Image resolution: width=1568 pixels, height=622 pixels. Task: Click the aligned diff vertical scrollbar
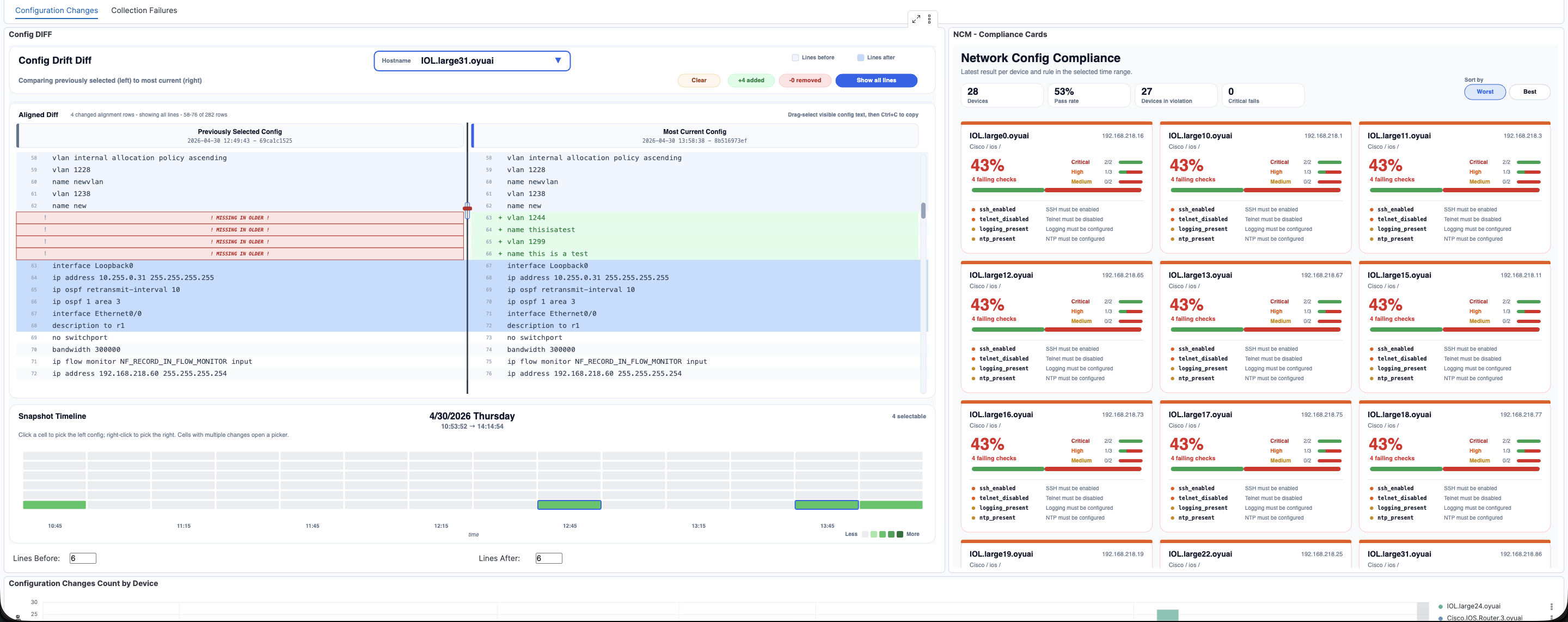pyautogui.click(x=923, y=211)
